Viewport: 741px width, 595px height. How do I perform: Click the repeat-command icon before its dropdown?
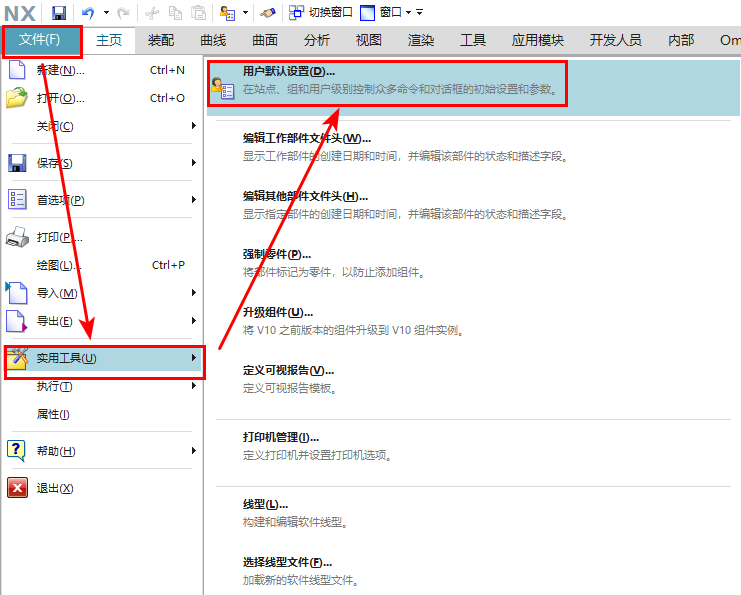228,13
